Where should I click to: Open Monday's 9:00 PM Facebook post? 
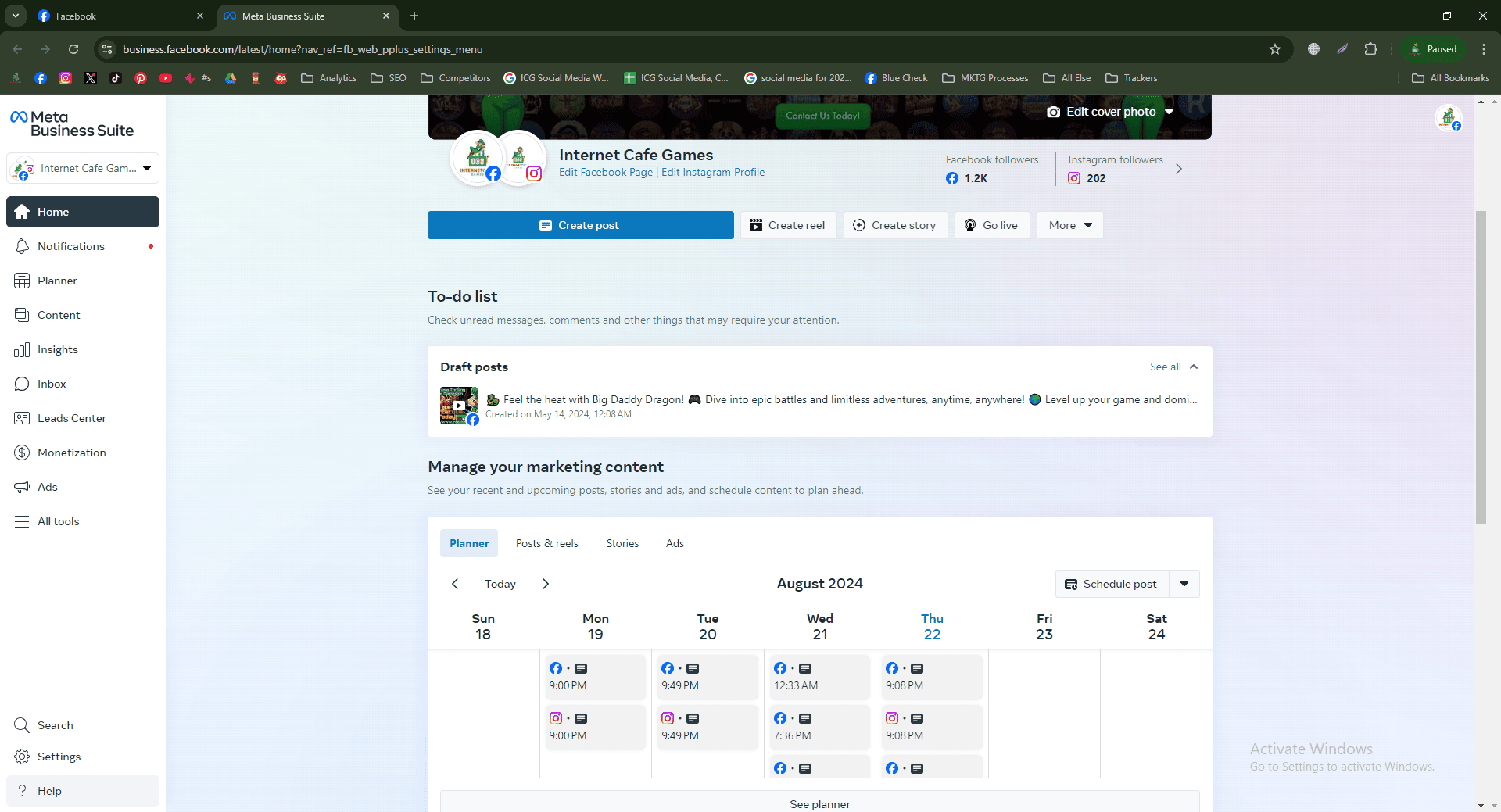point(596,677)
